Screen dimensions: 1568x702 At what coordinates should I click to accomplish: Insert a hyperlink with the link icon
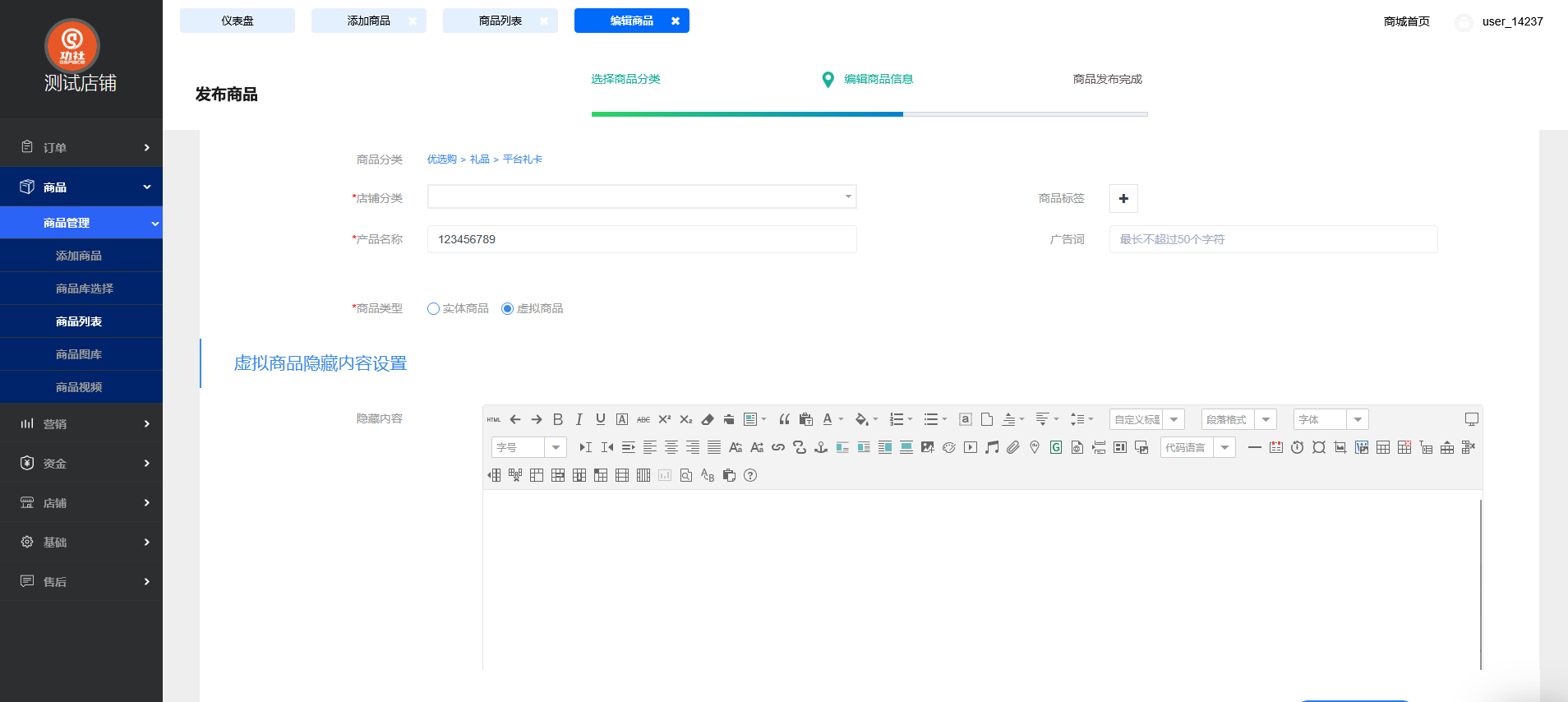778,447
